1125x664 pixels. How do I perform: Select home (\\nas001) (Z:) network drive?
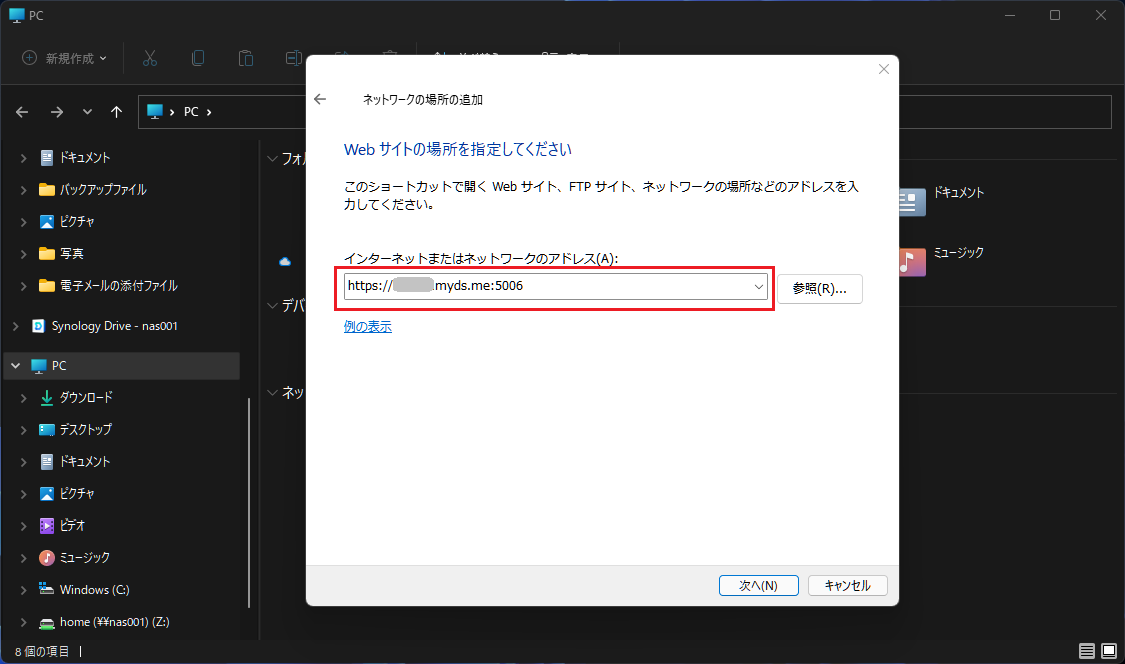pos(115,622)
